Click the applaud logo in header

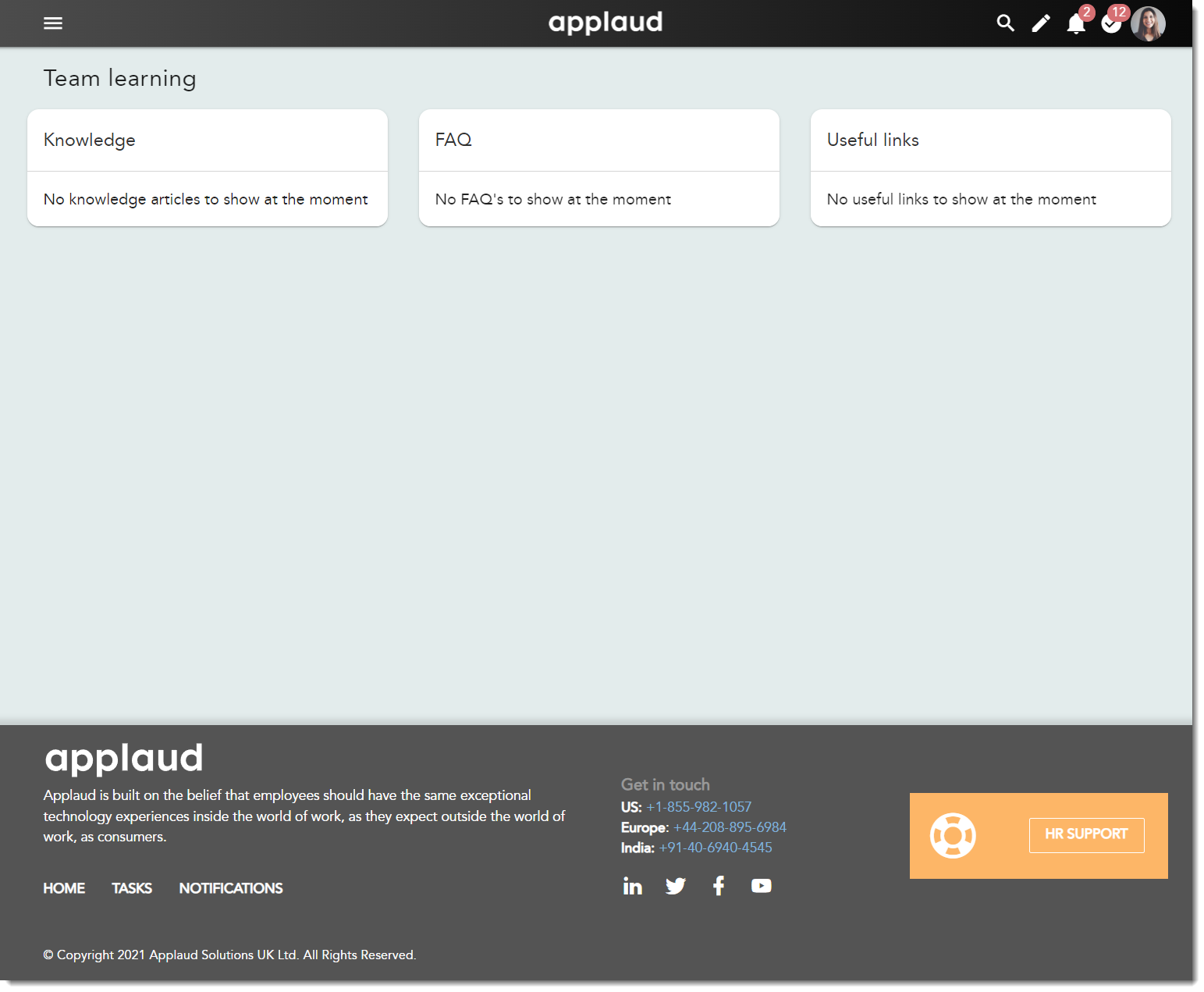[x=605, y=23]
